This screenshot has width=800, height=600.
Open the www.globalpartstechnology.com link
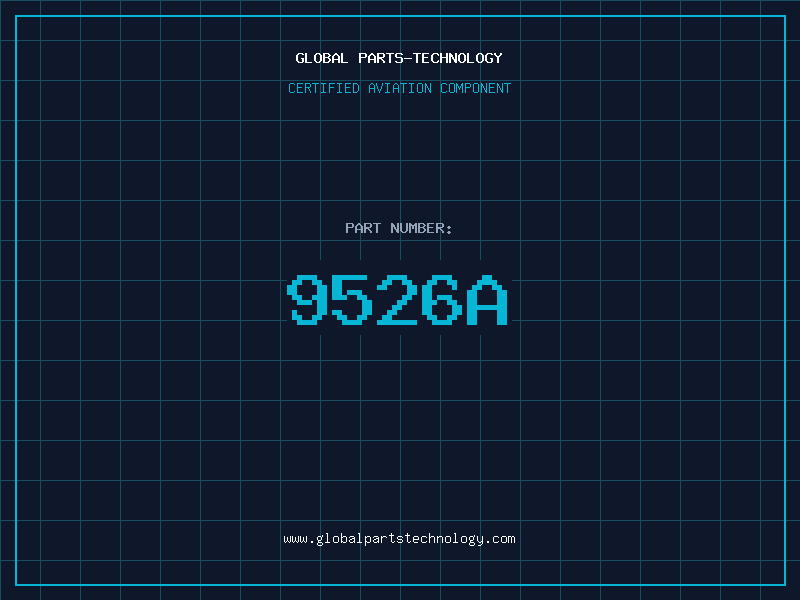(x=399, y=539)
